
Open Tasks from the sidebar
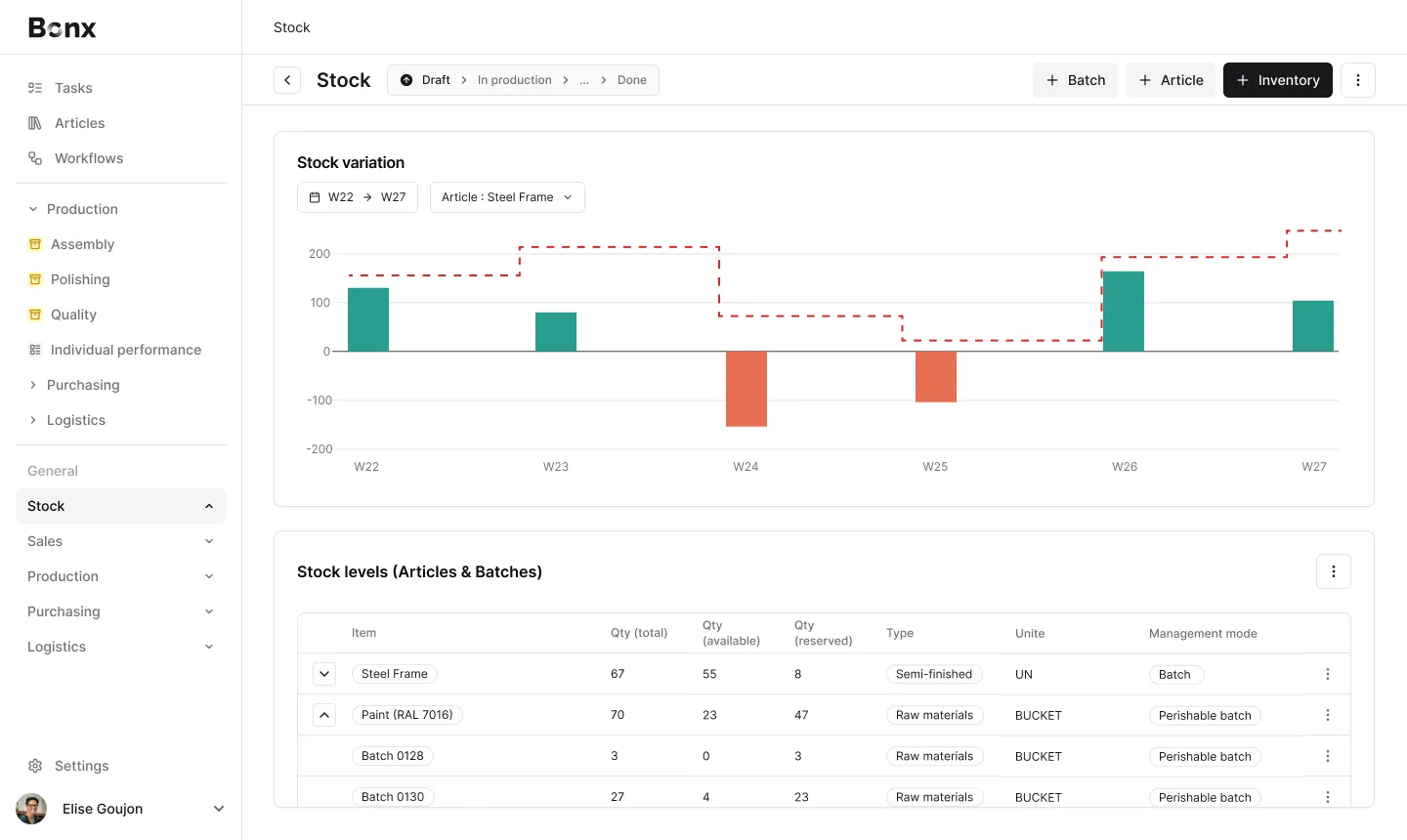click(61, 88)
